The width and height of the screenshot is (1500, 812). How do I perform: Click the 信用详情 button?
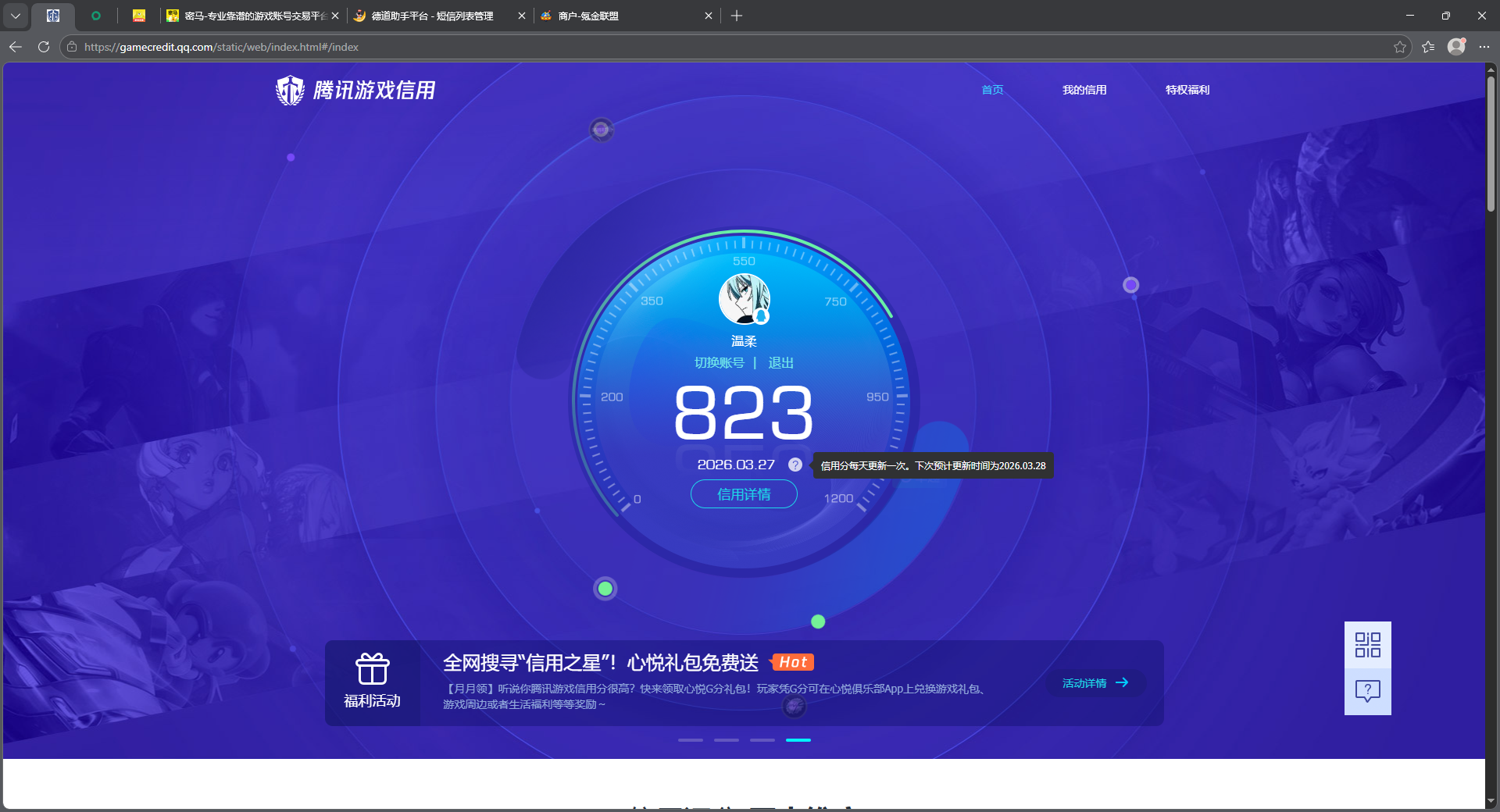tap(743, 494)
